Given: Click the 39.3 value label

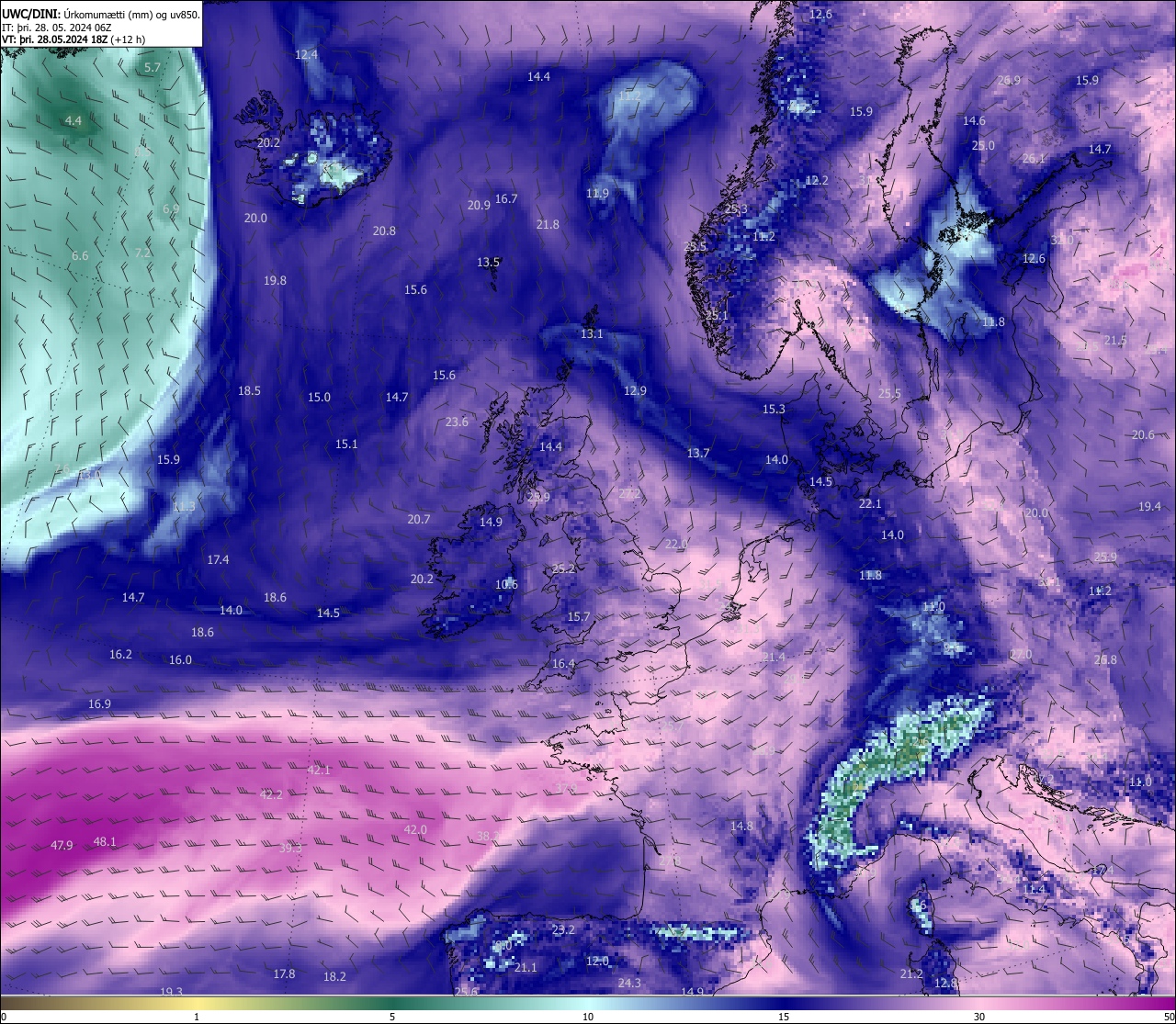Looking at the screenshot, I should pyautogui.click(x=290, y=848).
